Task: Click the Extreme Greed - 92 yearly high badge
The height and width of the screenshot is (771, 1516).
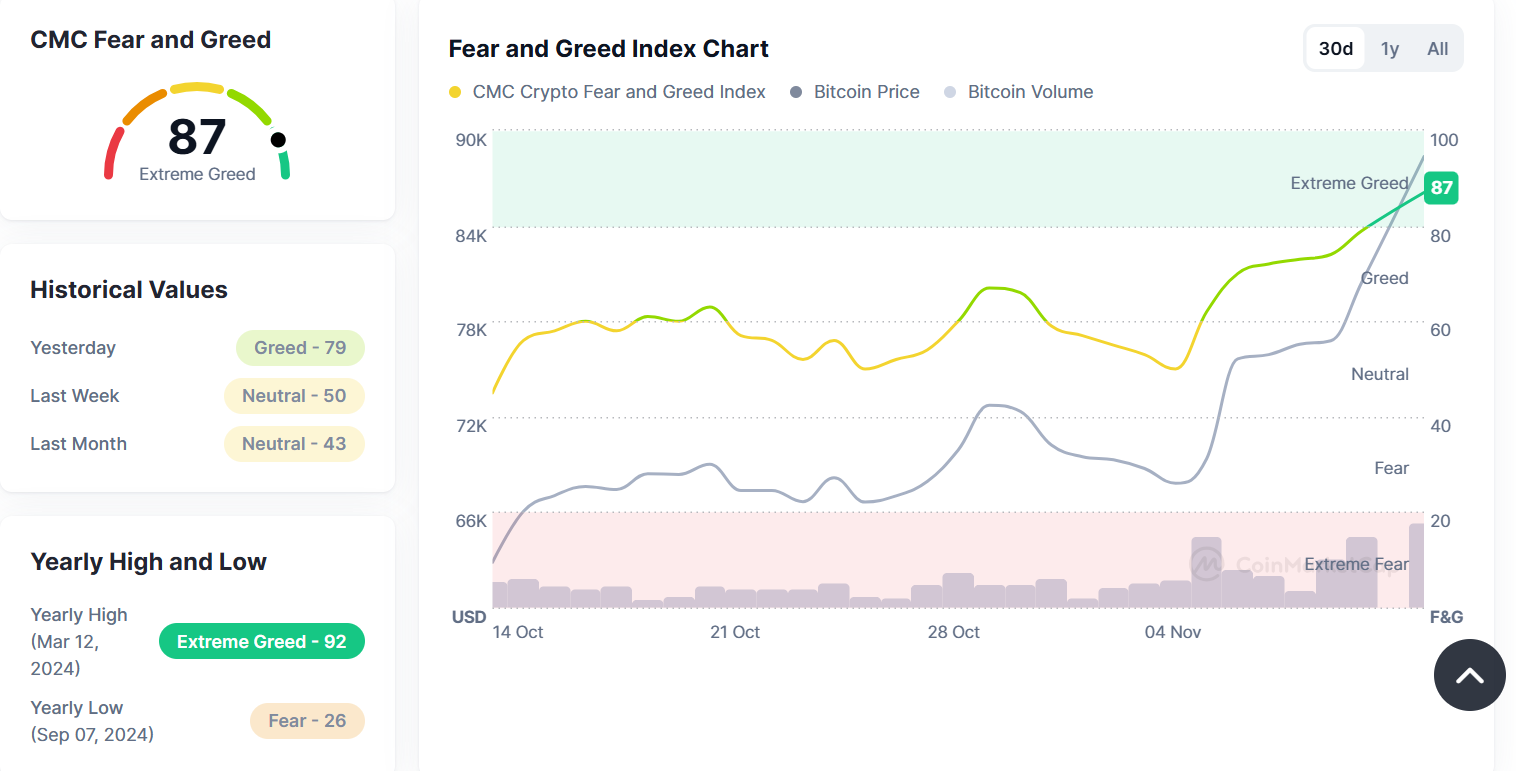Action: pos(262,642)
